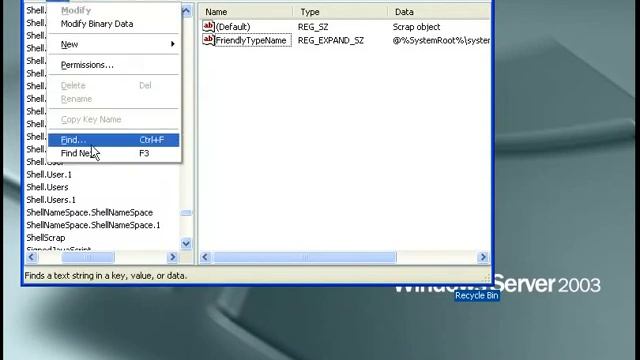
Task: Click the Recycle Bin desktop label
Action: (x=477, y=296)
